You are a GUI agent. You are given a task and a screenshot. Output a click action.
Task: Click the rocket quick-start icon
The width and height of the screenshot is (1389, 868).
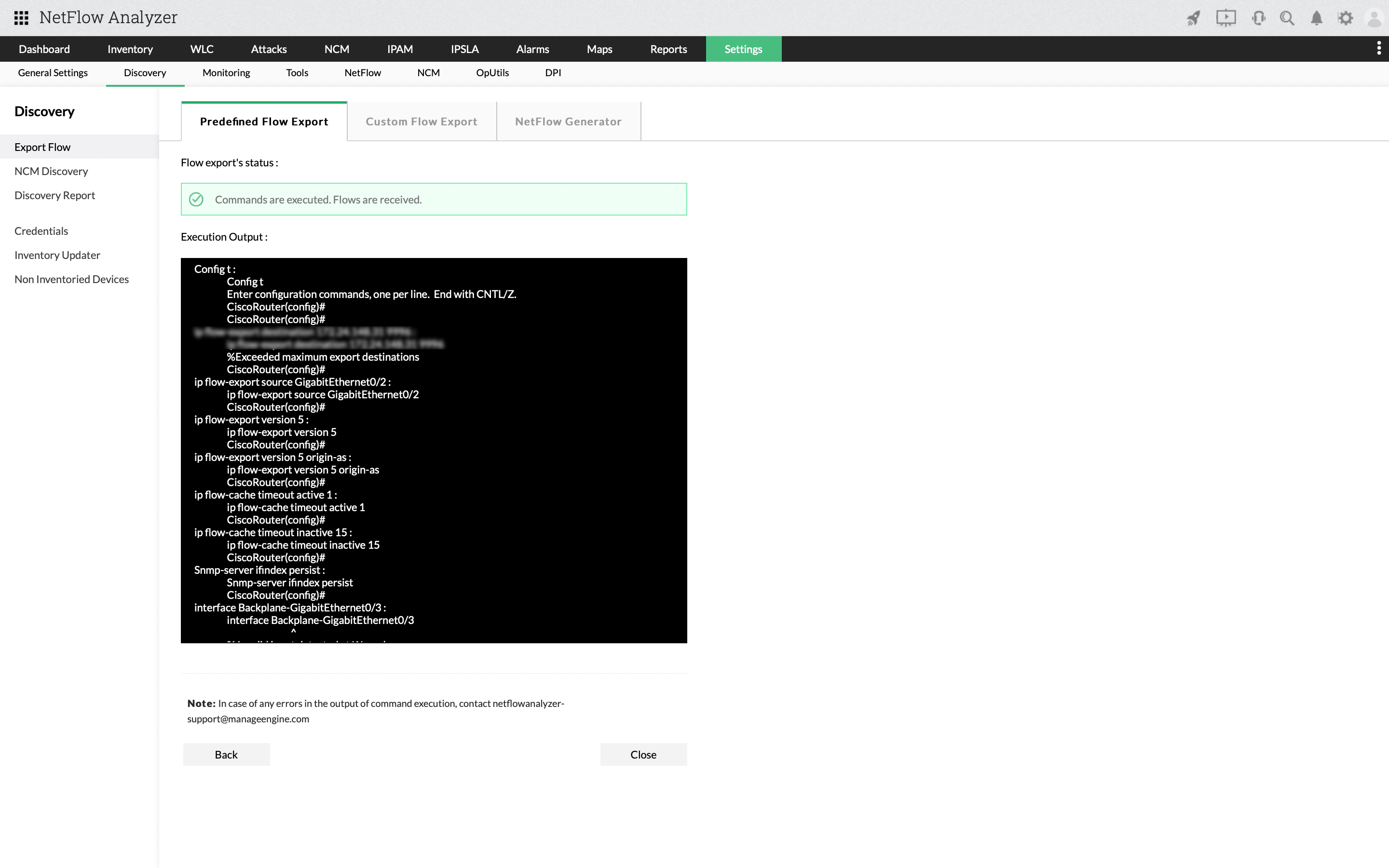click(x=1194, y=18)
